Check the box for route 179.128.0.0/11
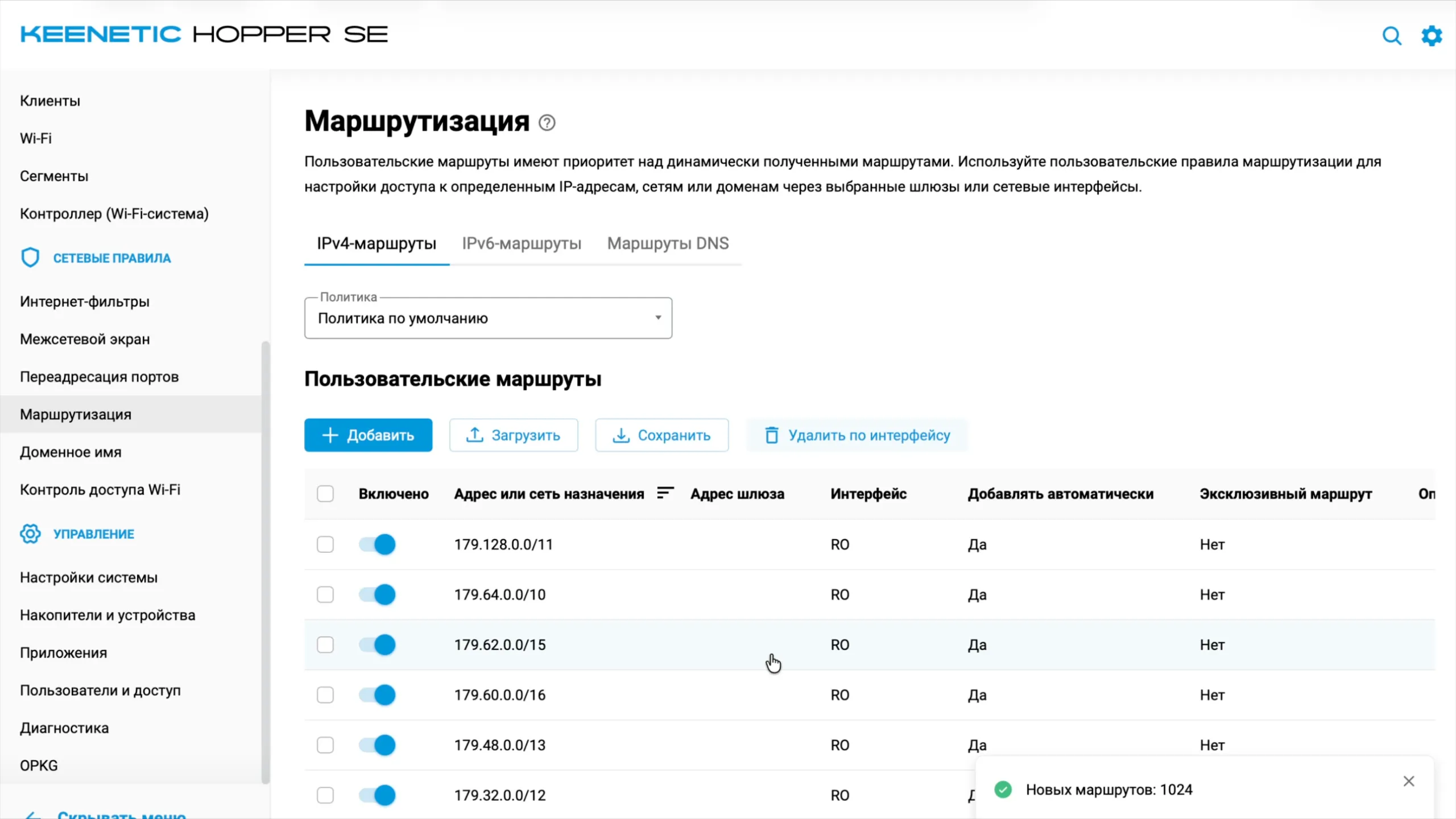This screenshot has width=1456, height=819. (325, 544)
